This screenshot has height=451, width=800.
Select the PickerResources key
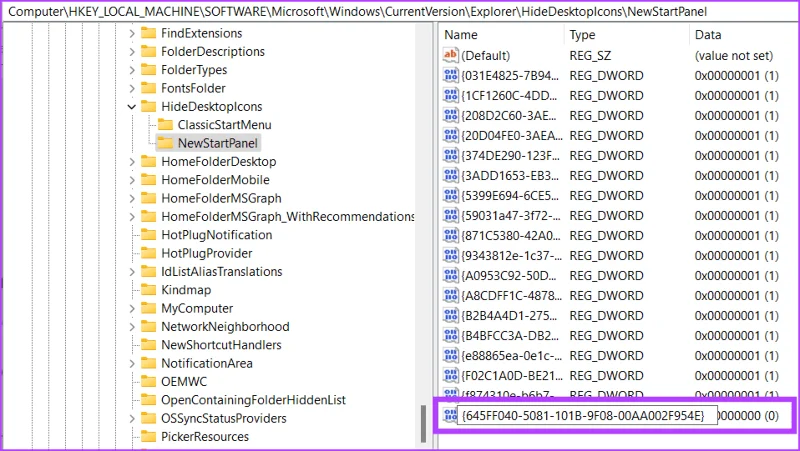click(x=205, y=437)
